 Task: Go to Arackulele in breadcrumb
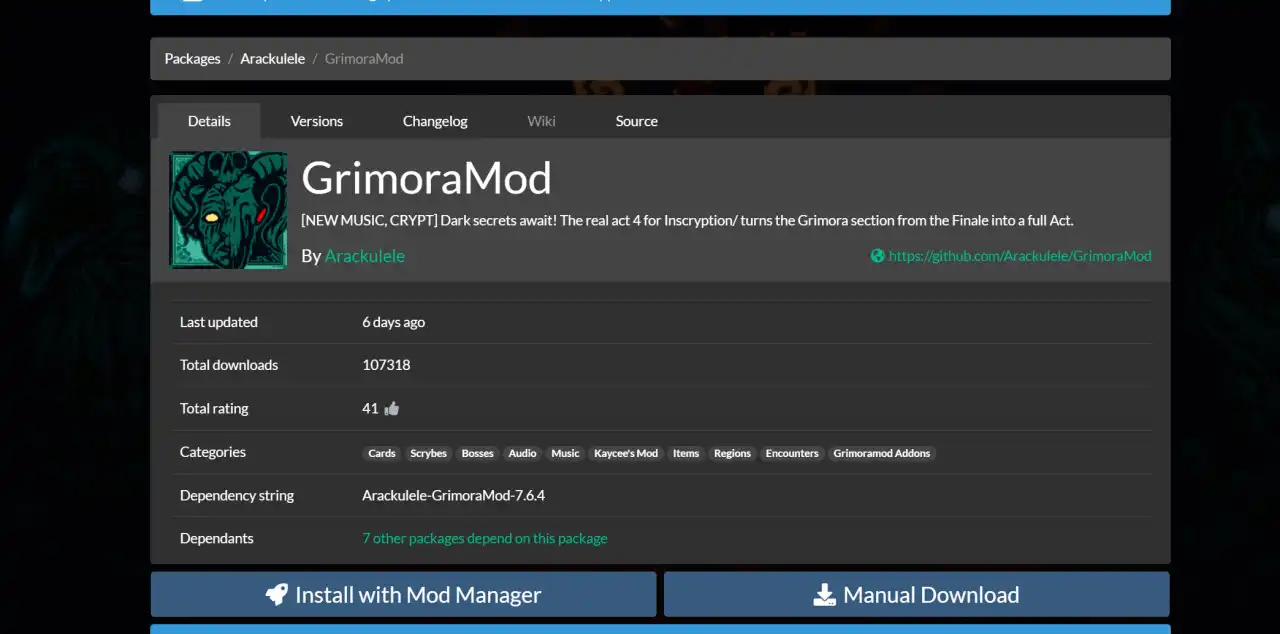coord(273,59)
